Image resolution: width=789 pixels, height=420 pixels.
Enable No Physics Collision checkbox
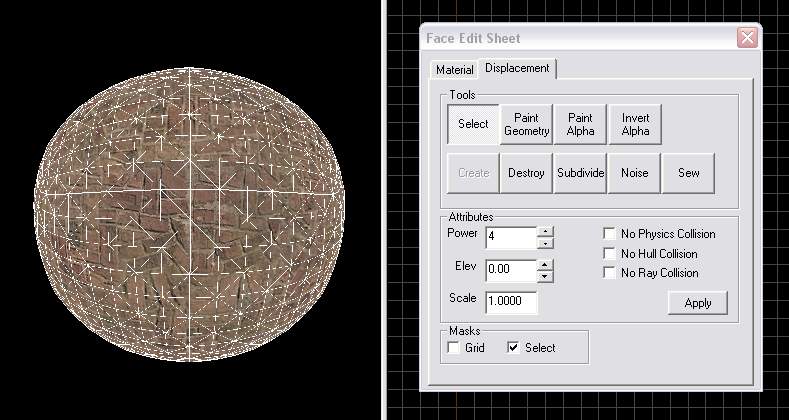609,234
